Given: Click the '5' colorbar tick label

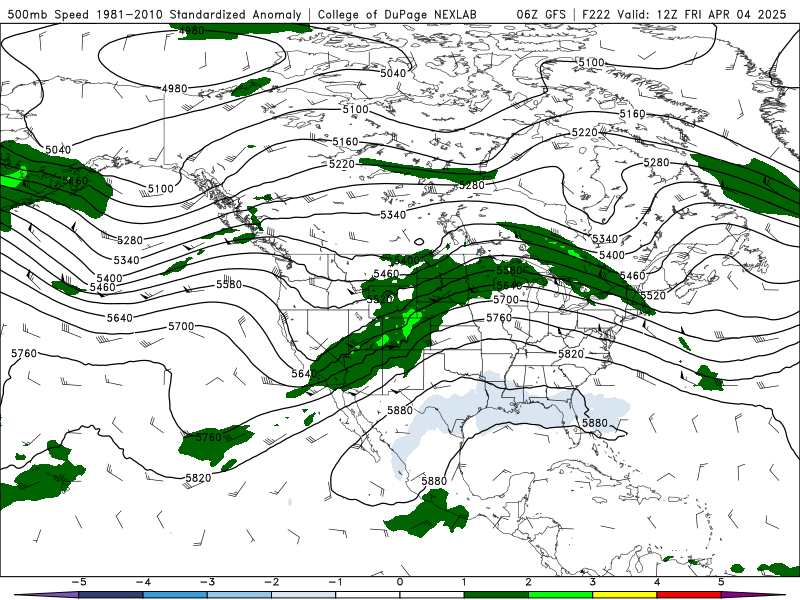Looking at the screenshot, I should pyautogui.click(x=721, y=582).
